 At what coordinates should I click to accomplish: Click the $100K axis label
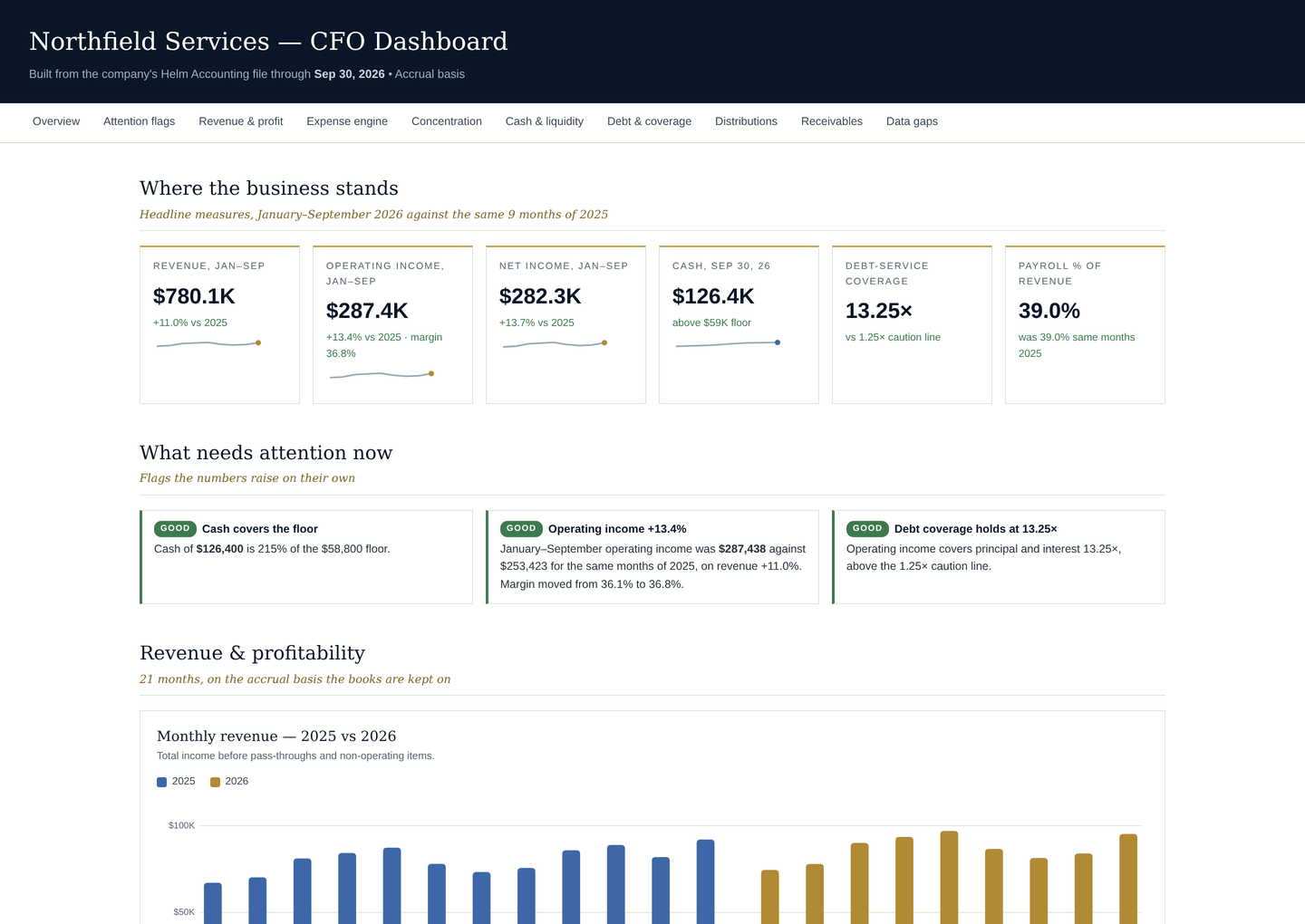pos(181,825)
